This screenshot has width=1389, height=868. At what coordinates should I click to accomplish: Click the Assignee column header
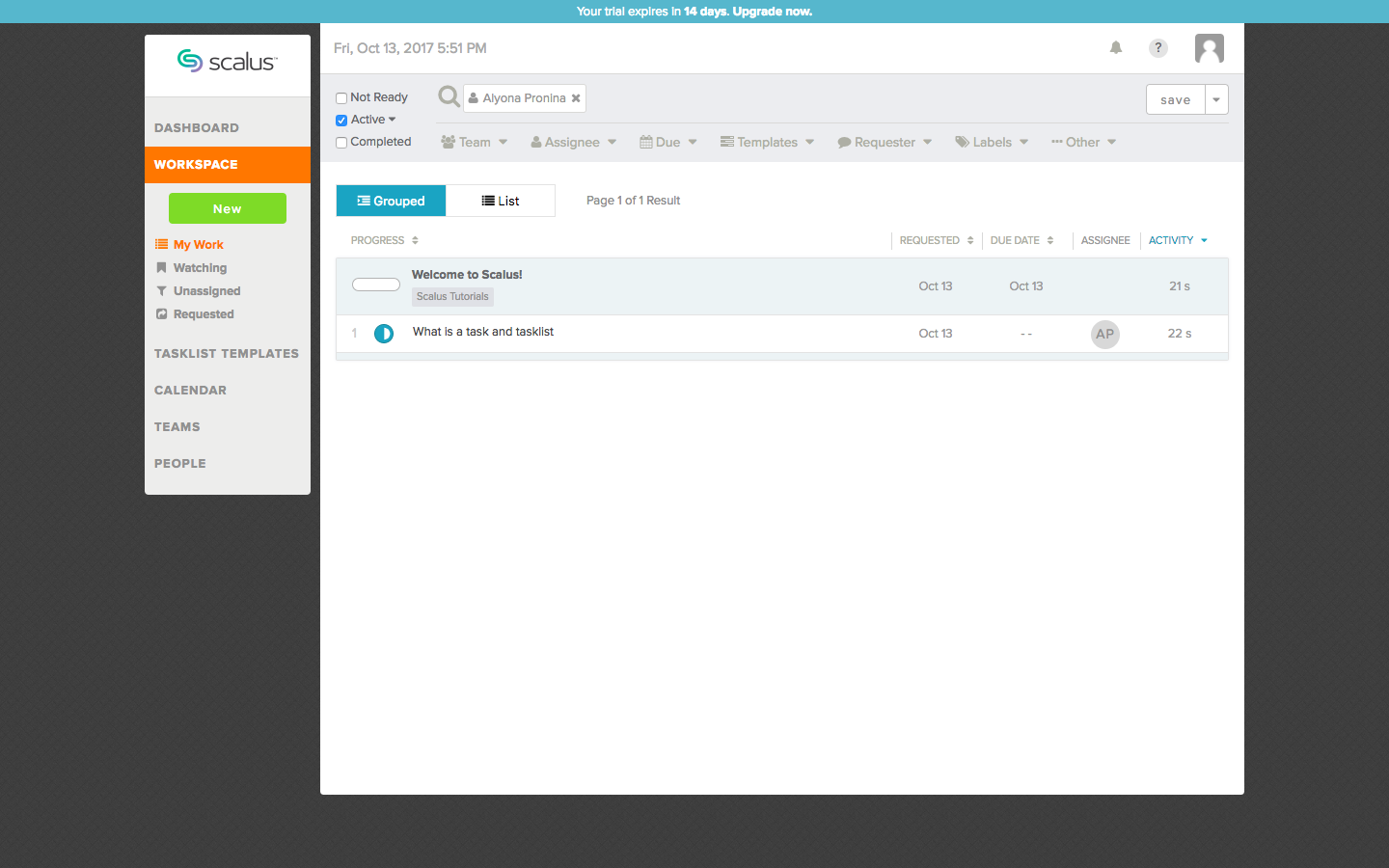pos(1105,240)
